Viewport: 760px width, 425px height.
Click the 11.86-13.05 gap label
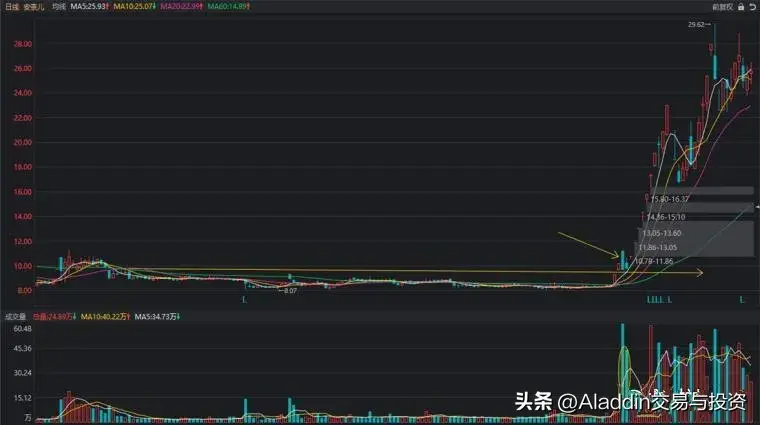(x=658, y=248)
